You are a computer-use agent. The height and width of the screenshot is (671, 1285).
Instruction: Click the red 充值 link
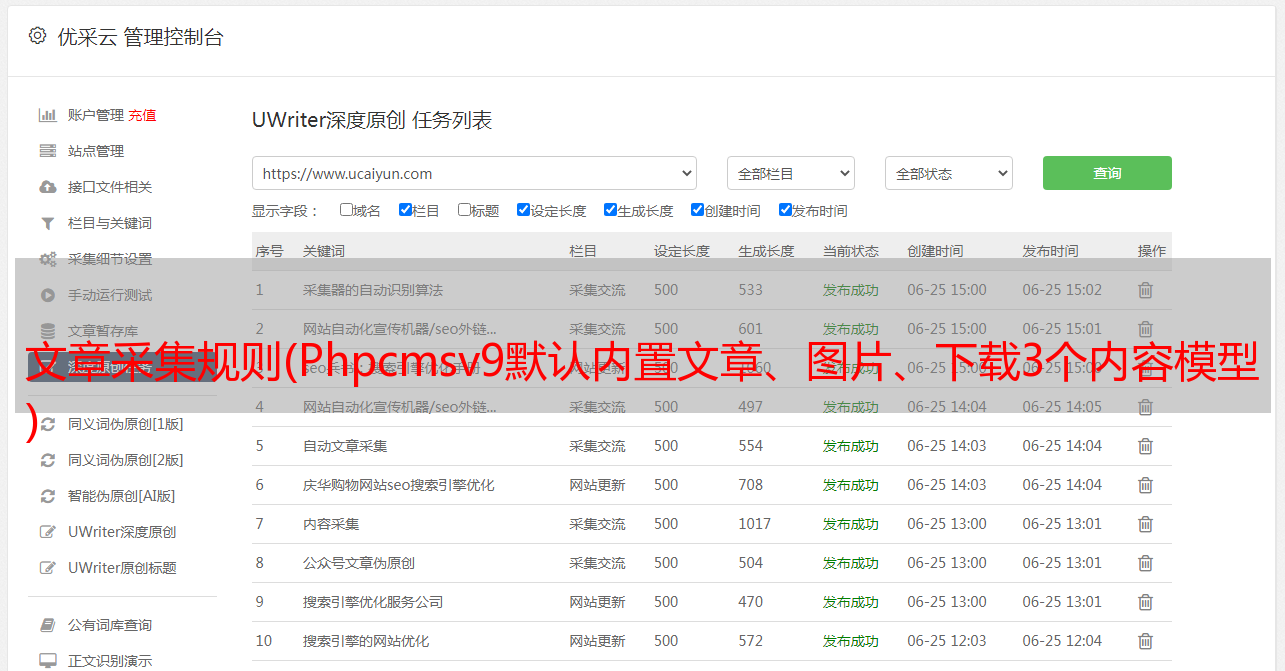(x=142, y=115)
